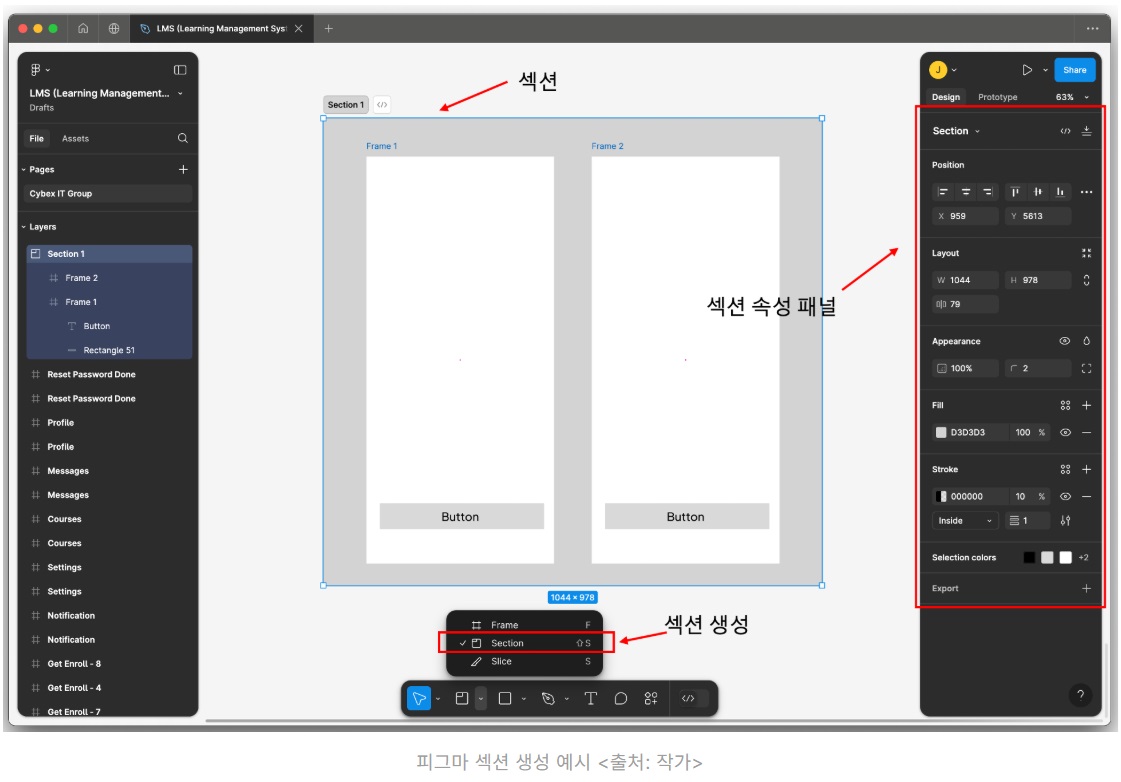Toggle individual corner radius option
Screen dimensions: 1121x782
pos(1086,368)
